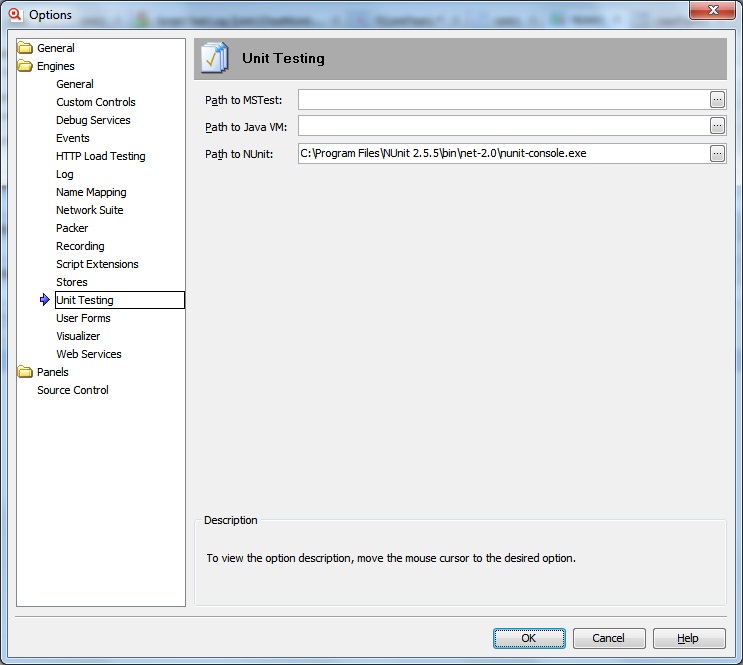The height and width of the screenshot is (665, 743).
Task: Browse for the Java VM path
Action: coord(717,126)
